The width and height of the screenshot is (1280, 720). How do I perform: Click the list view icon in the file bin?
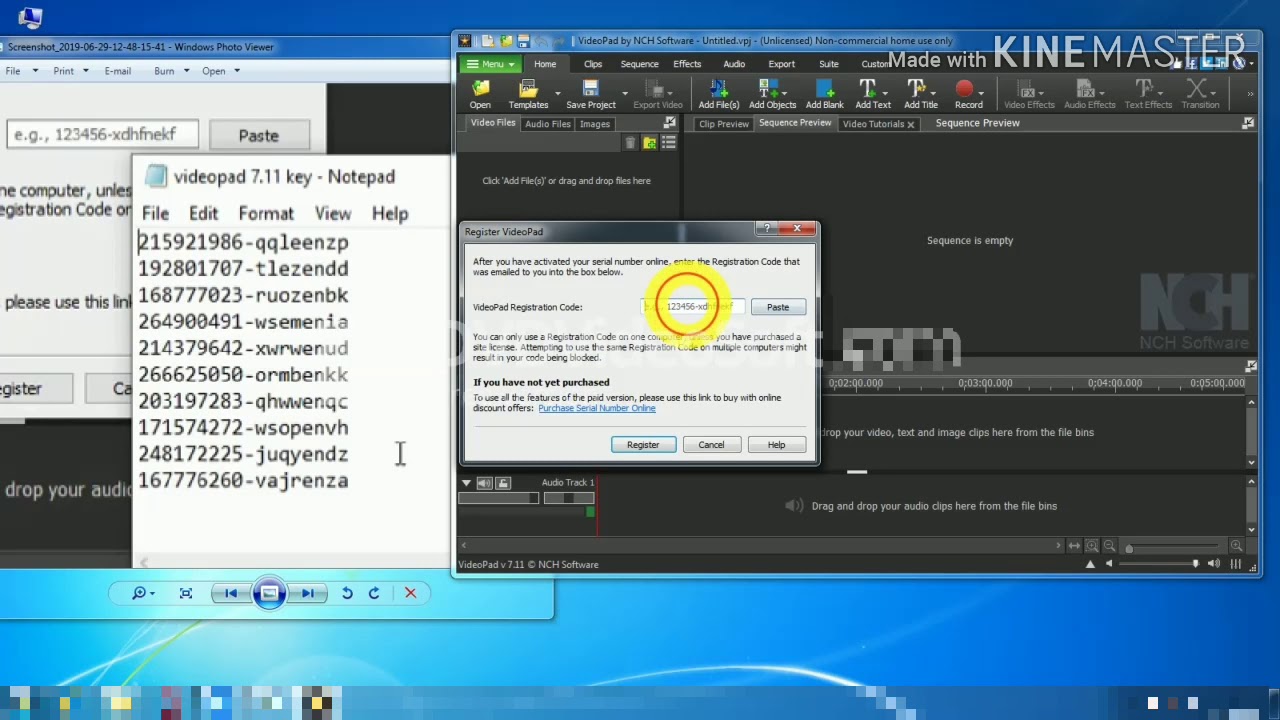coord(668,144)
